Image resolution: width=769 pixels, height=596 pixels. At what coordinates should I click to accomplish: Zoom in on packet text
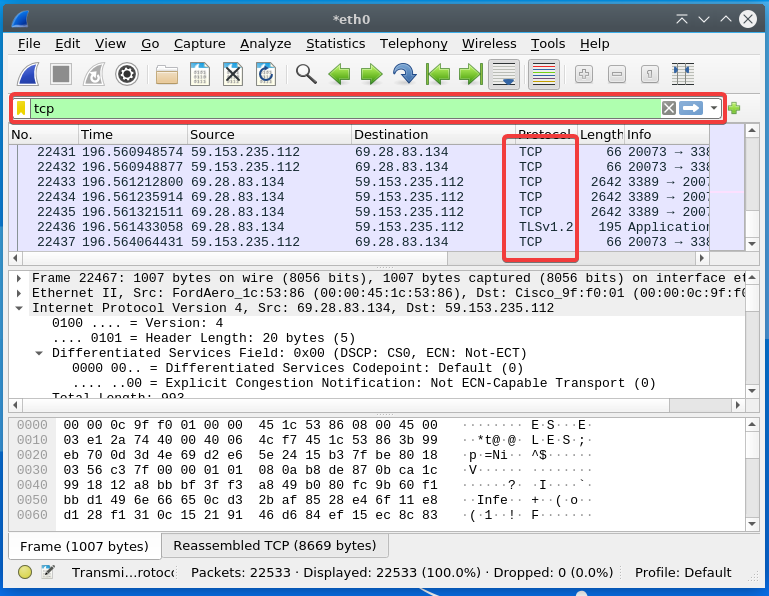(x=584, y=75)
